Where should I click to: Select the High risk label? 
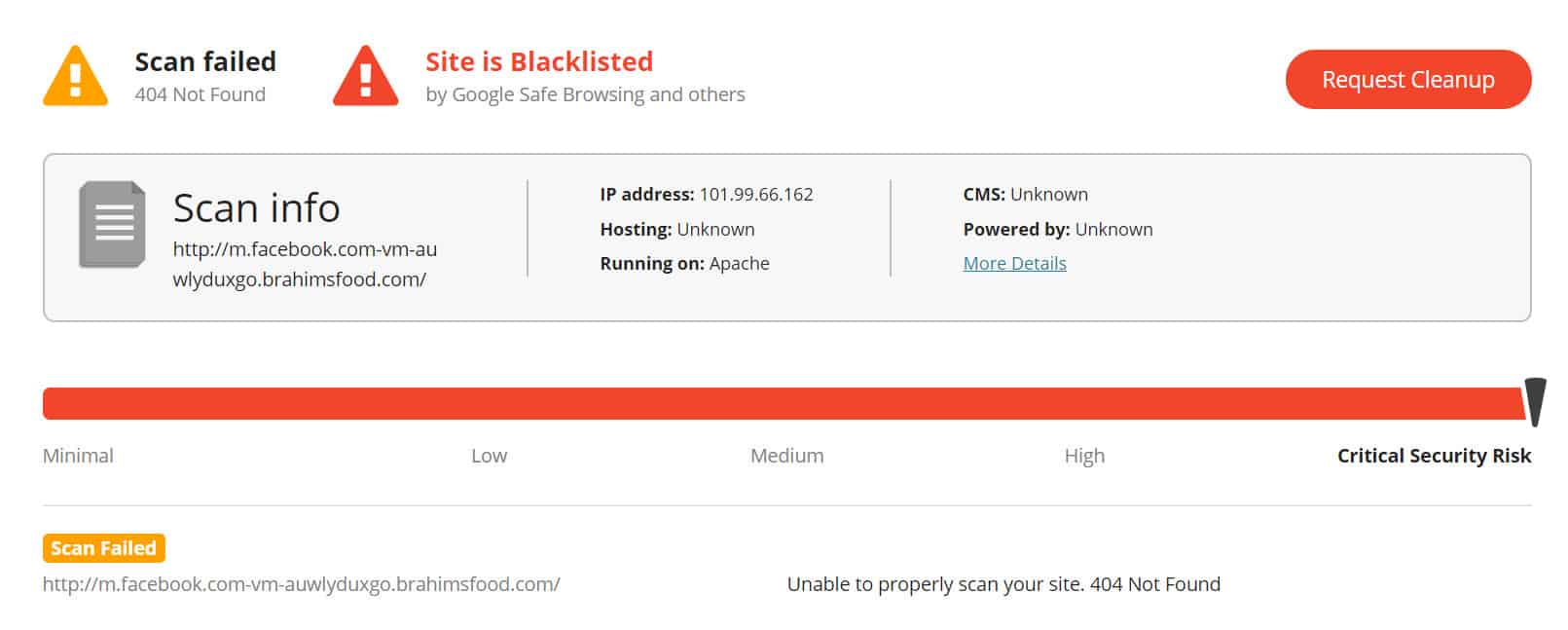pyautogui.click(x=1084, y=456)
